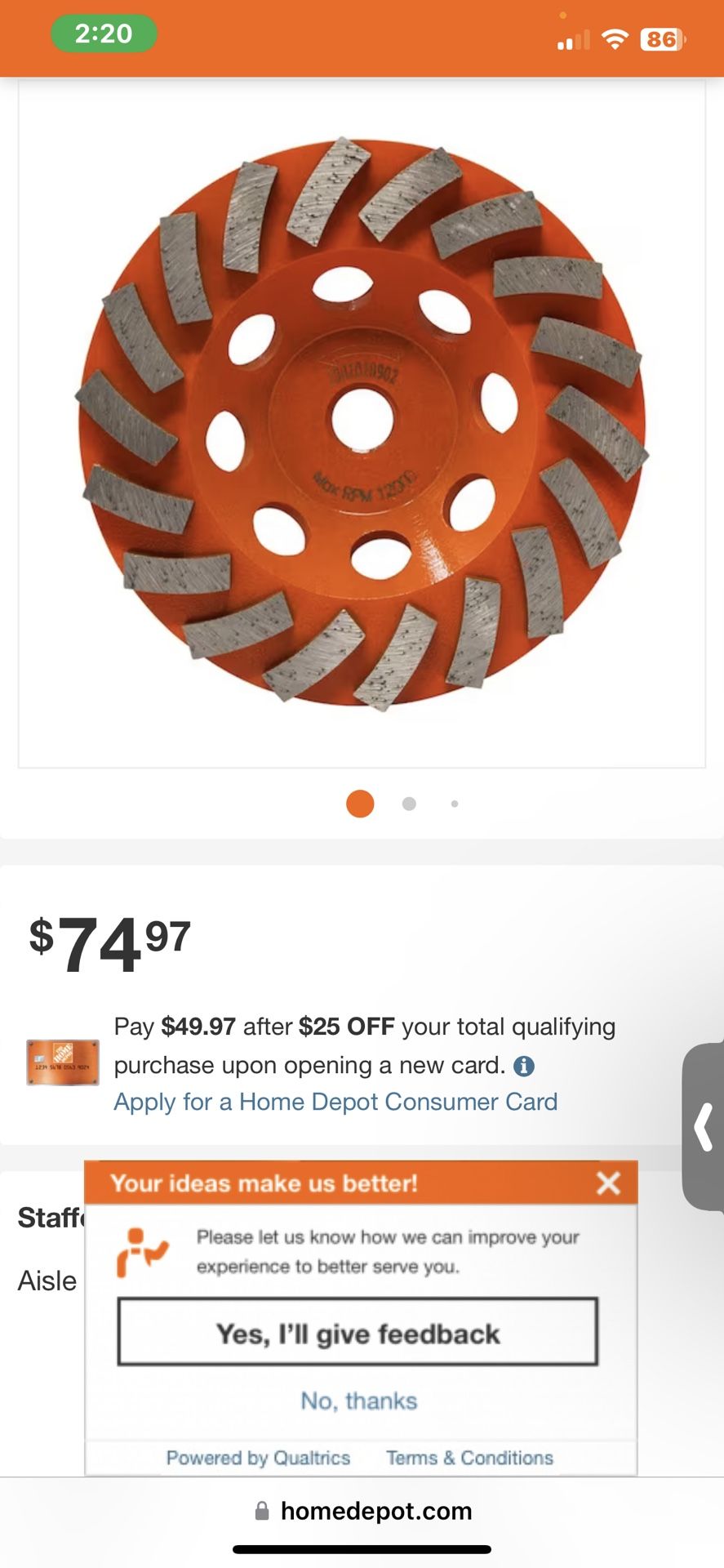Expand the gray side tab chevron

704,1126
